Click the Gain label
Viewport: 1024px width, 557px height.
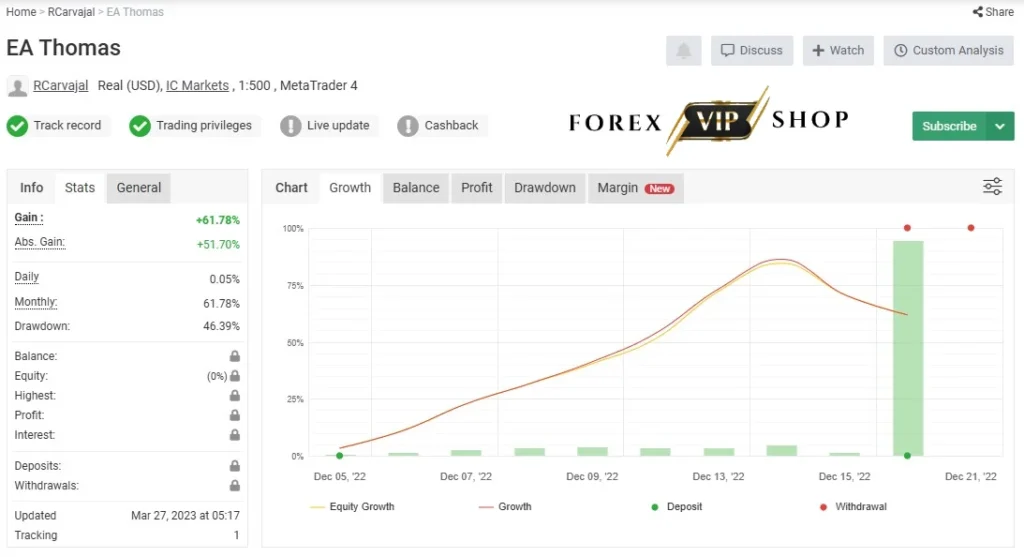click(x=29, y=217)
